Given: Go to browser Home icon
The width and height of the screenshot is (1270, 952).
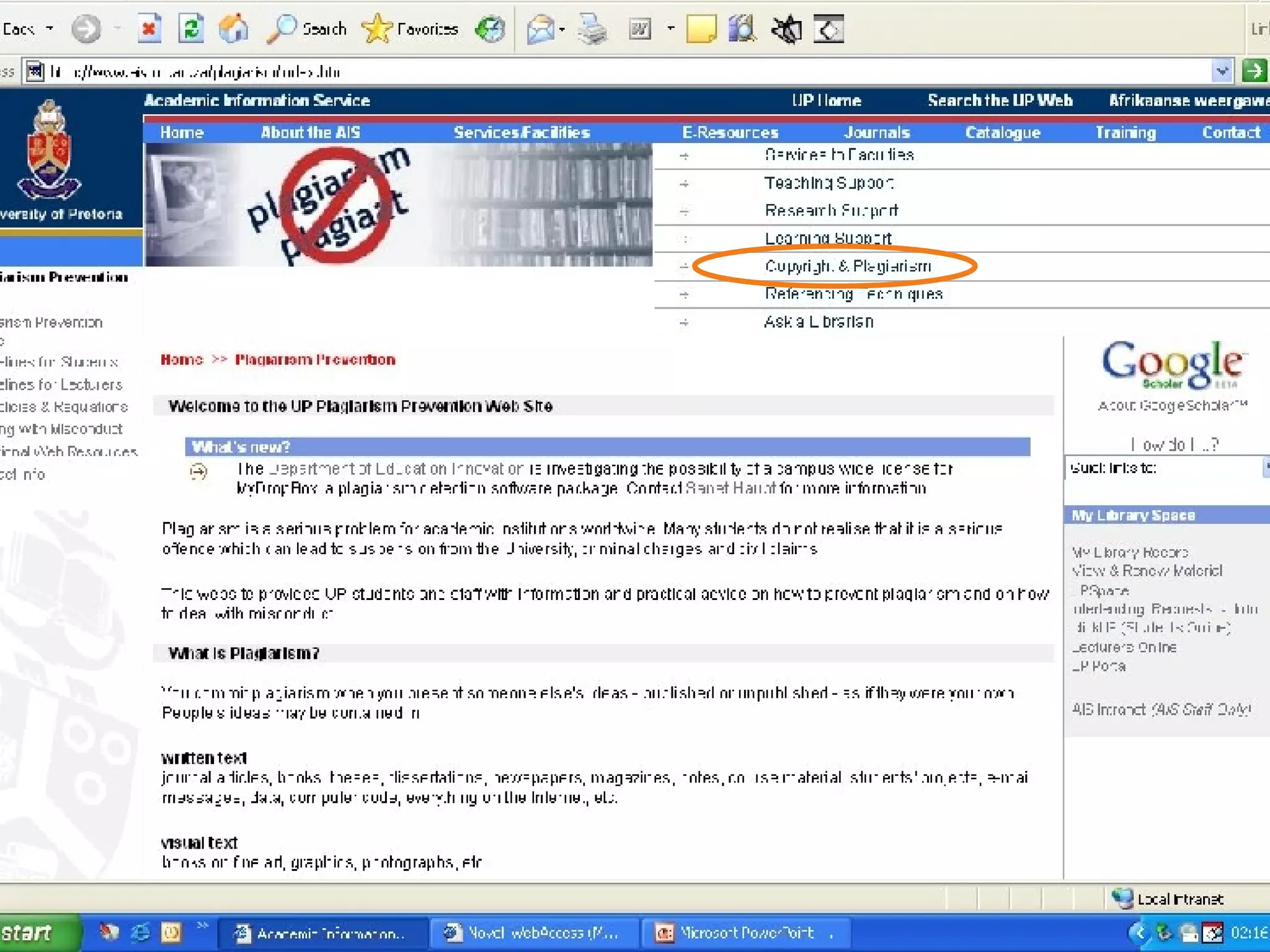Looking at the screenshot, I should (234, 29).
